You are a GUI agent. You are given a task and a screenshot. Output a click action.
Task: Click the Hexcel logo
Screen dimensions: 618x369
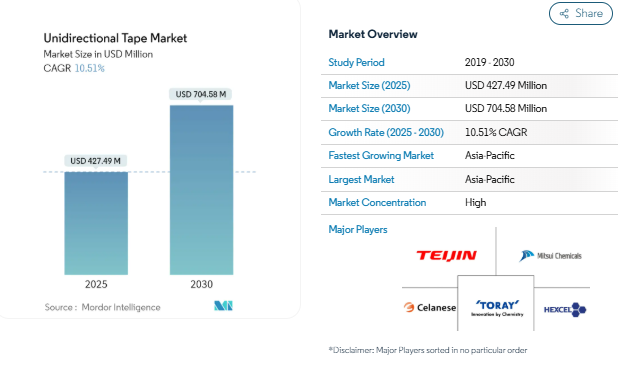(565, 309)
